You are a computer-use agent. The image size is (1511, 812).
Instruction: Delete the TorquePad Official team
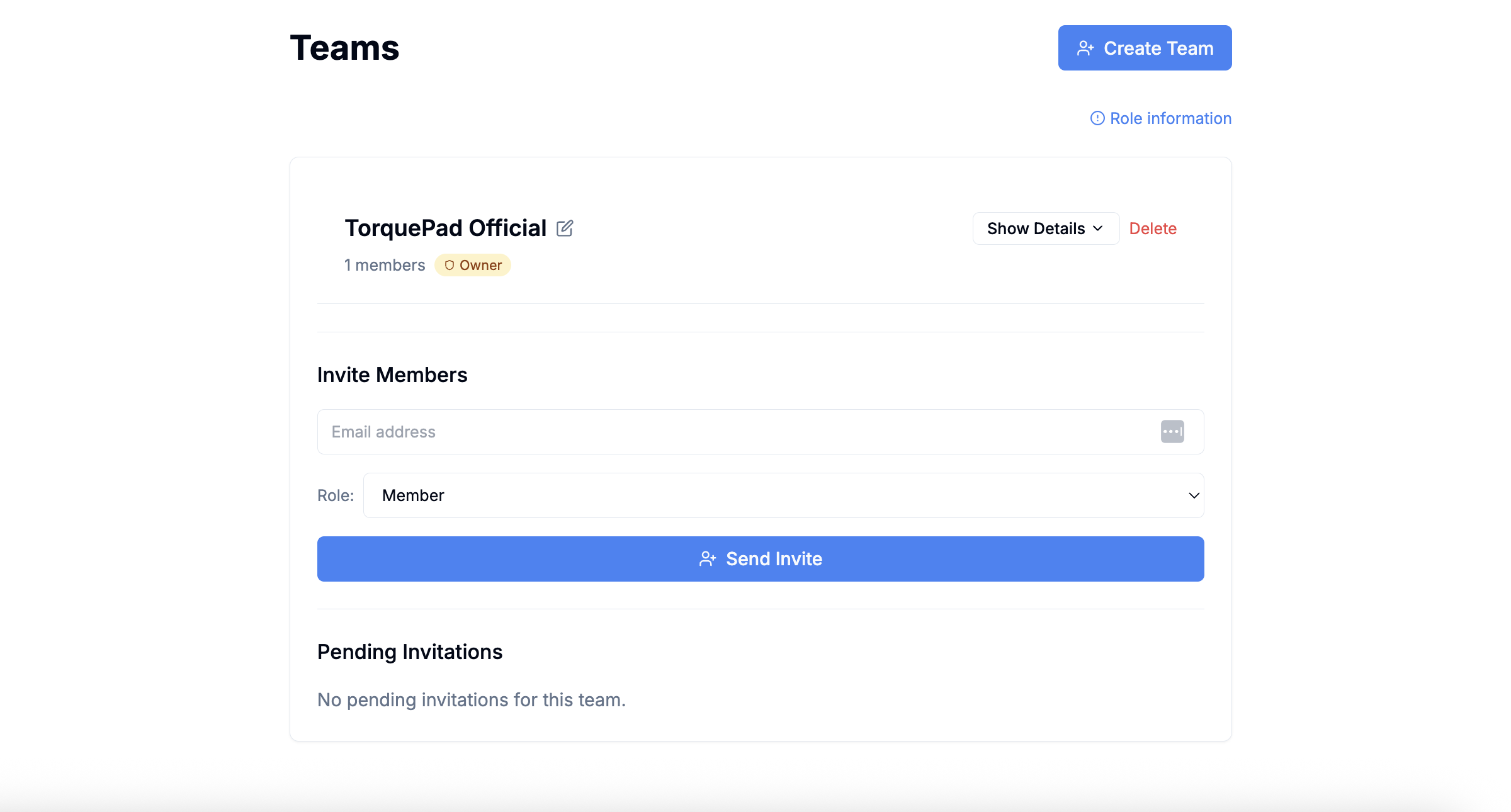[x=1153, y=228]
